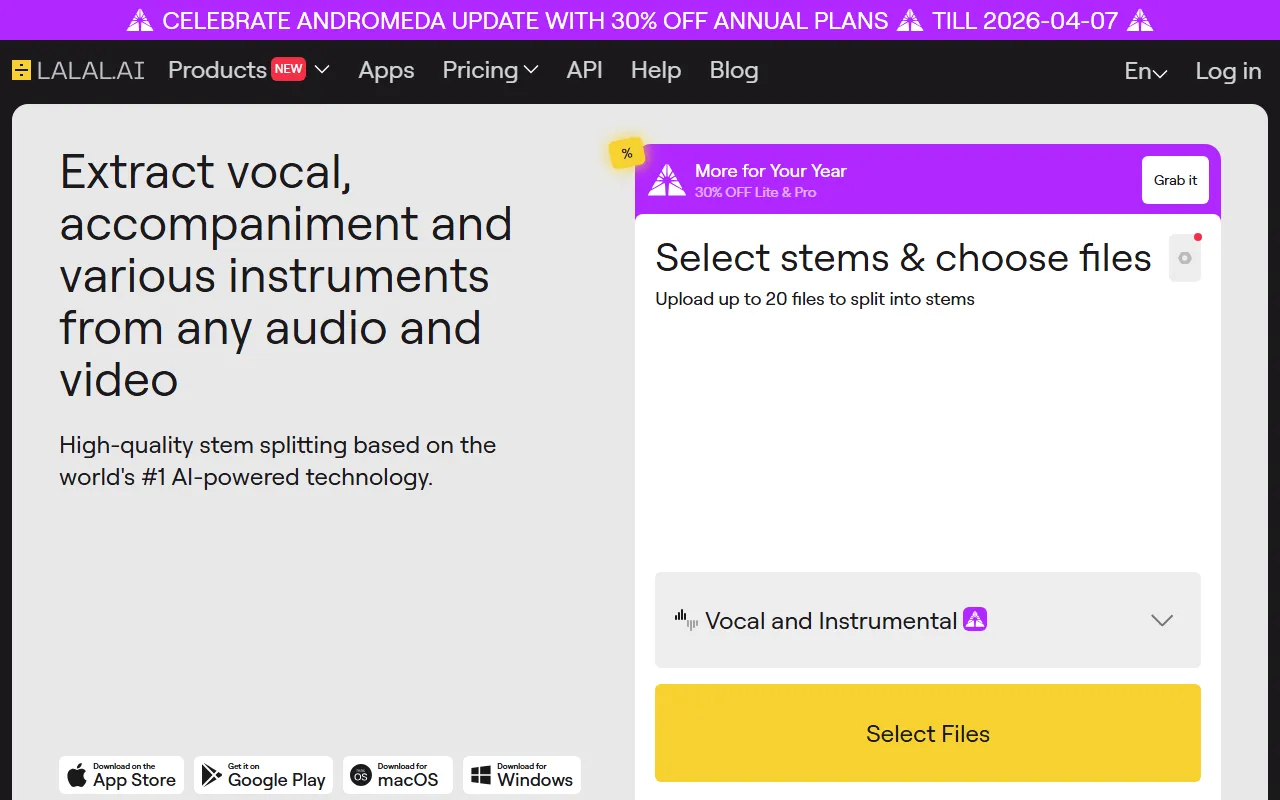This screenshot has height=800, width=1280.
Task: Click the waveform icon in stem selector
Action: (686, 620)
